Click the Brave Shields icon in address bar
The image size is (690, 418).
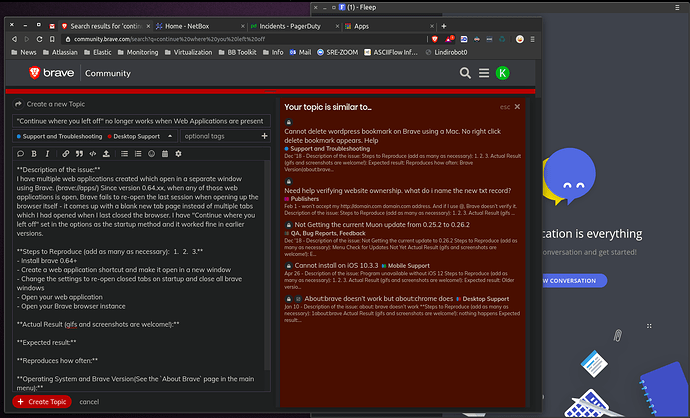435,39
